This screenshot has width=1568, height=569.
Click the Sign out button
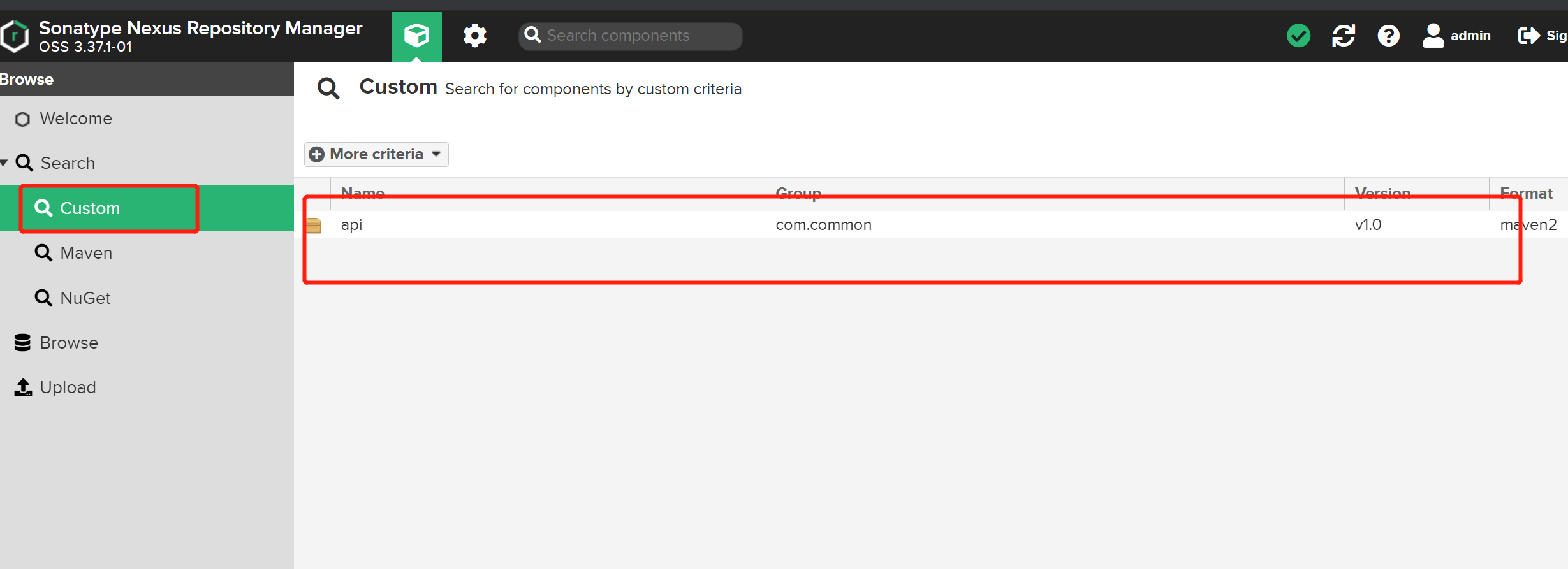point(1542,36)
